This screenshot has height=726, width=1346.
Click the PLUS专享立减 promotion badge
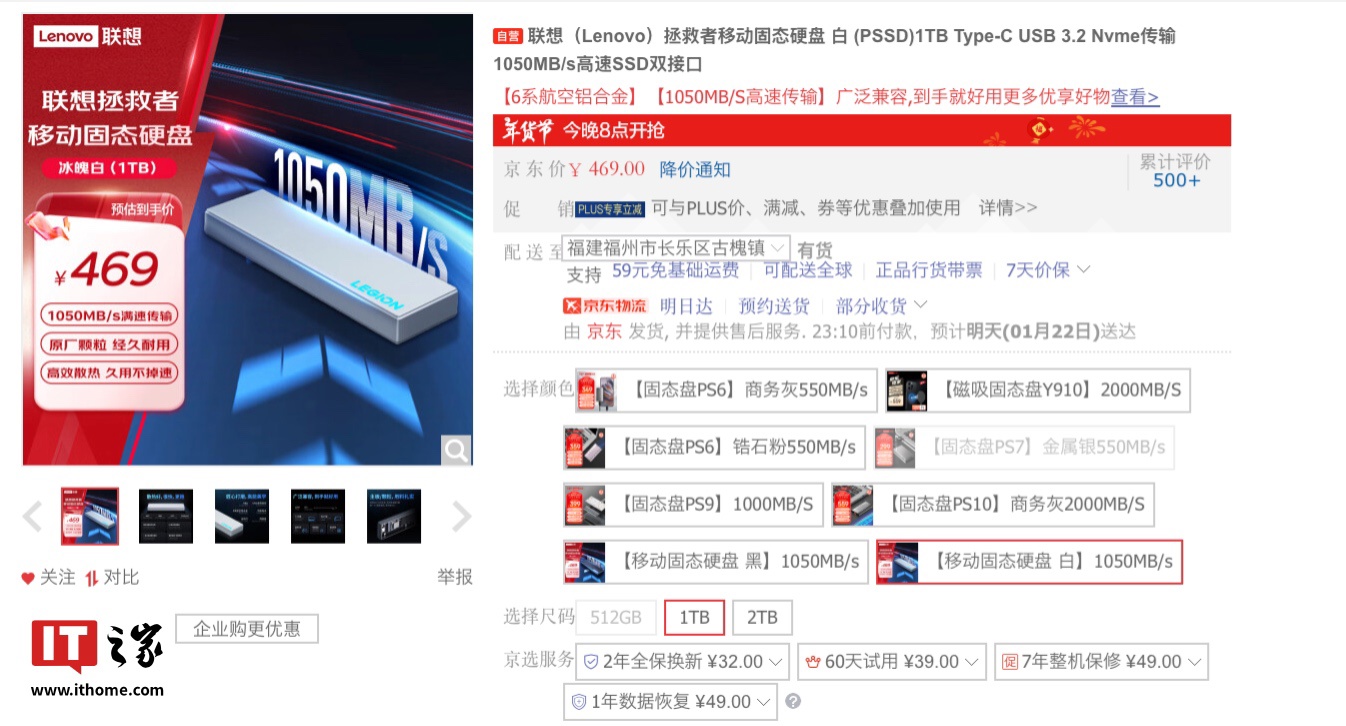pos(610,209)
